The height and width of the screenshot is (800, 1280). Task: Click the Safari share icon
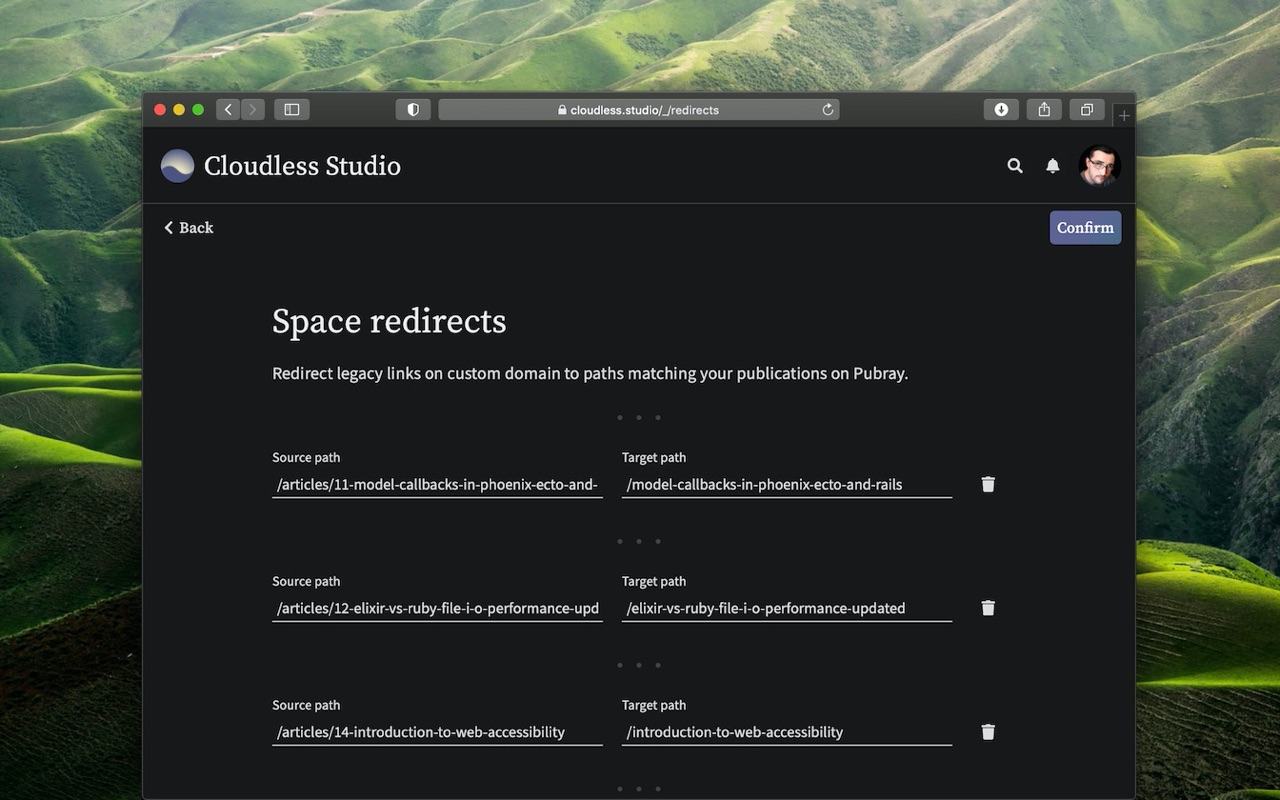coord(1044,110)
